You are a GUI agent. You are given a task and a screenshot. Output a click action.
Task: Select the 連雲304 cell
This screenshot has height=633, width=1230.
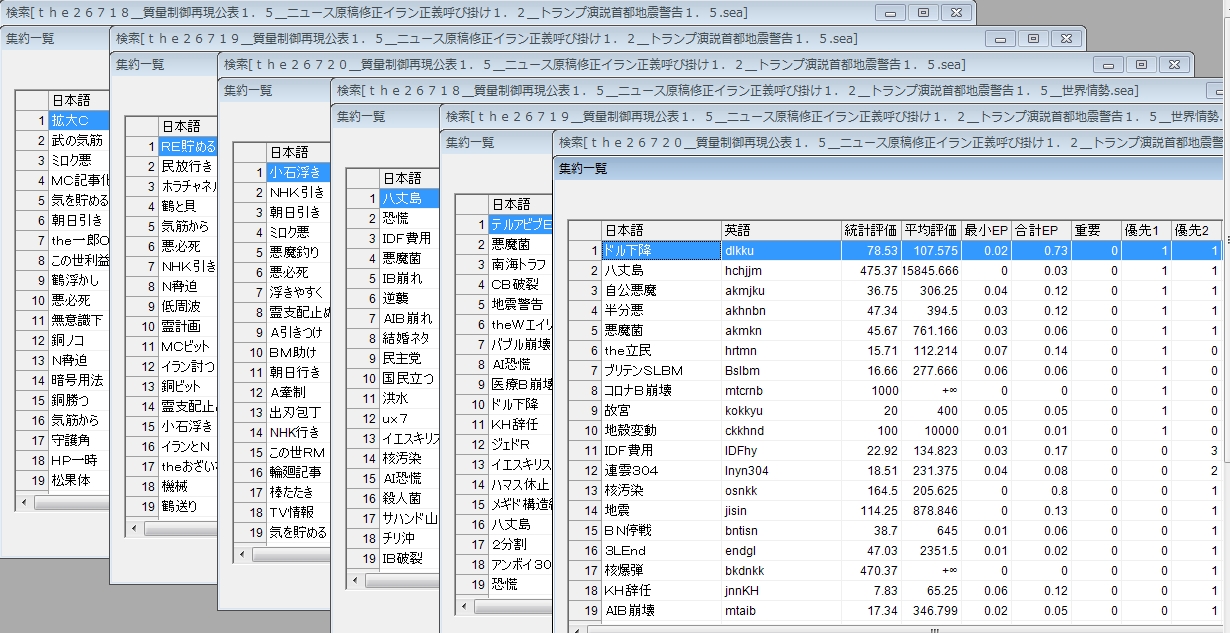(x=660, y=470)
